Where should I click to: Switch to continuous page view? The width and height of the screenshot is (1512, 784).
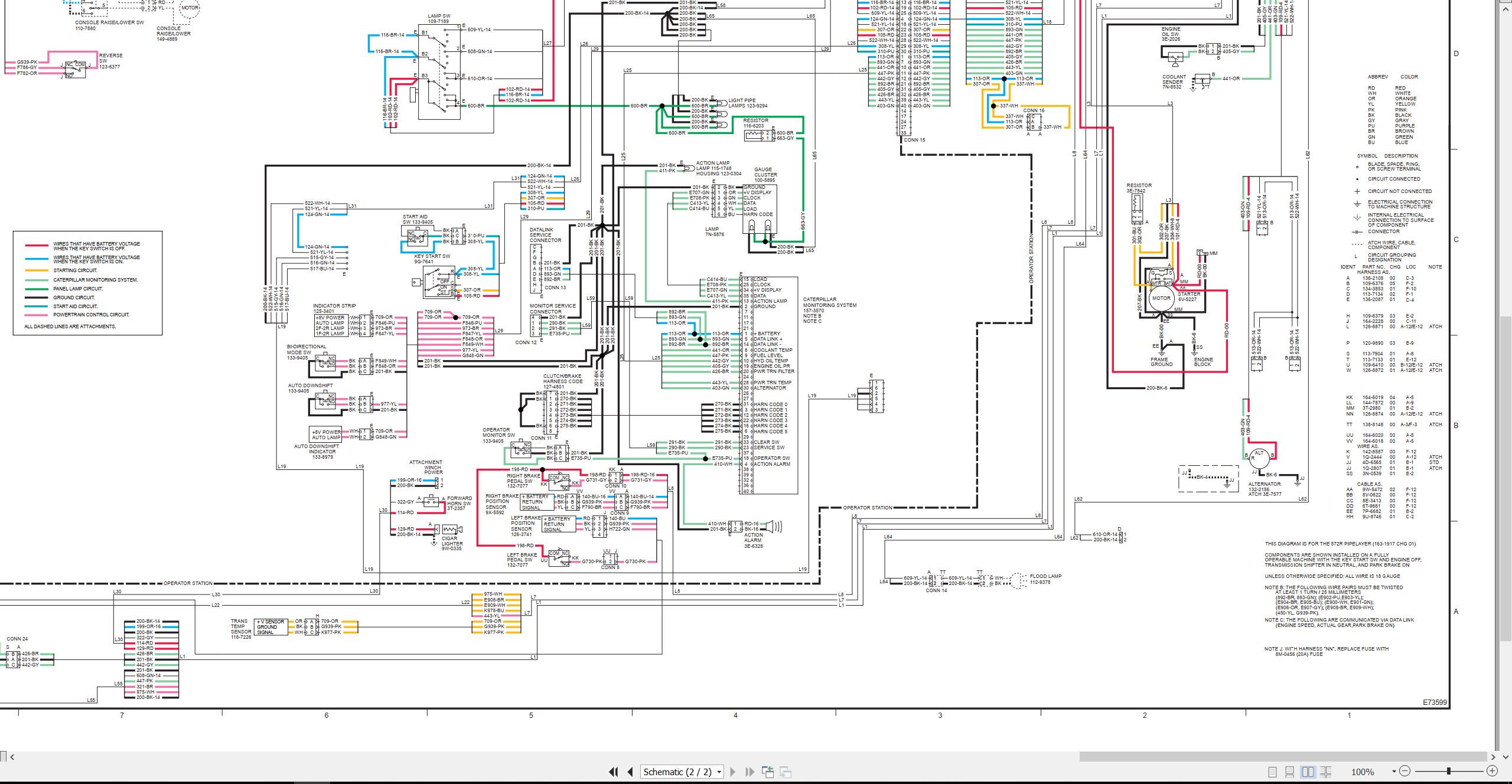pos(1290,772)
